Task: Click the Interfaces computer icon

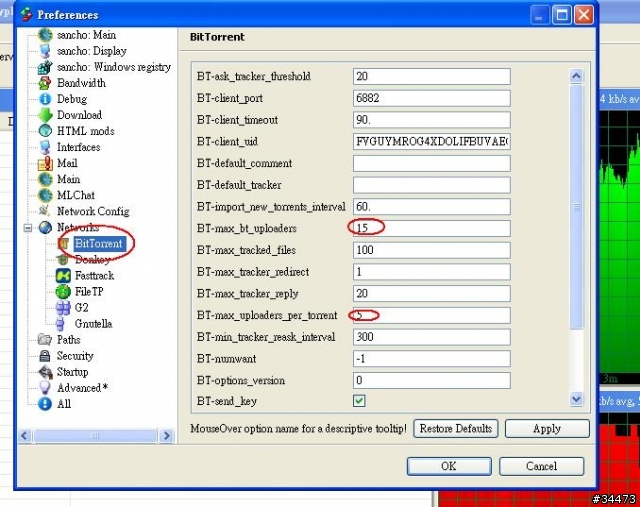Action: tap(45, 147)
